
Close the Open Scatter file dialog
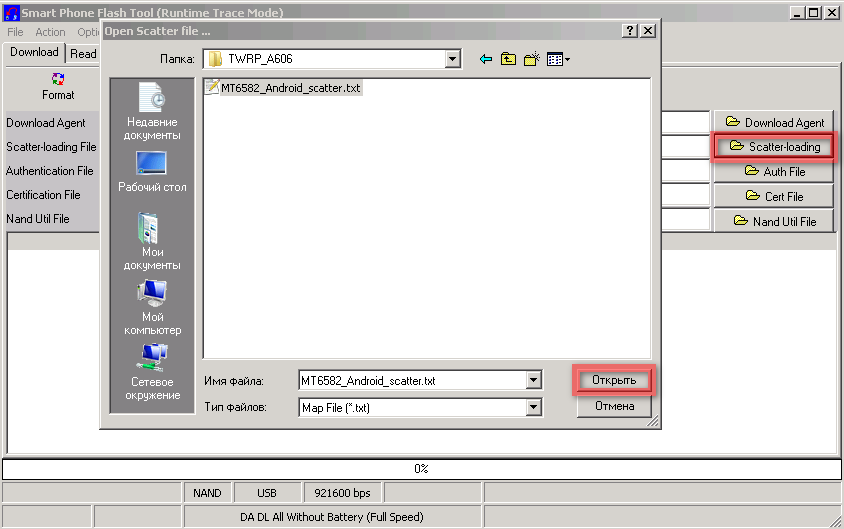[x=648, y=31]
